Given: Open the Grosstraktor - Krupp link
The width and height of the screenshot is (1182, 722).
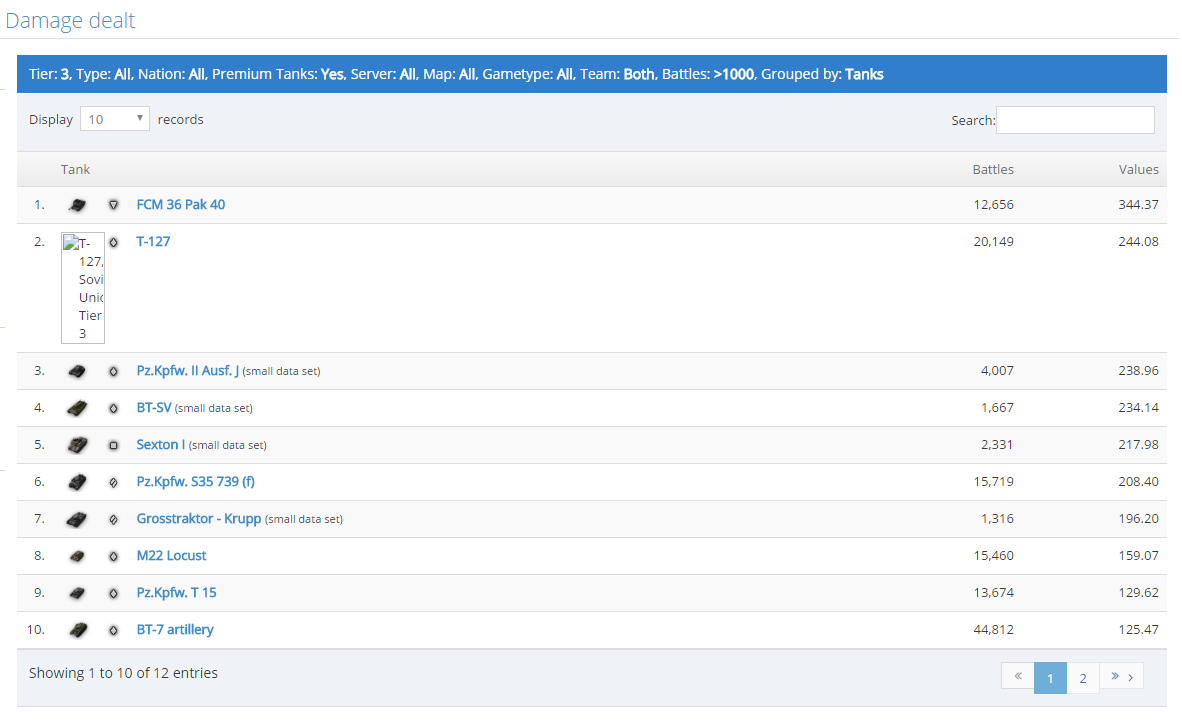Looking at the screenshot, I should 198,519.
